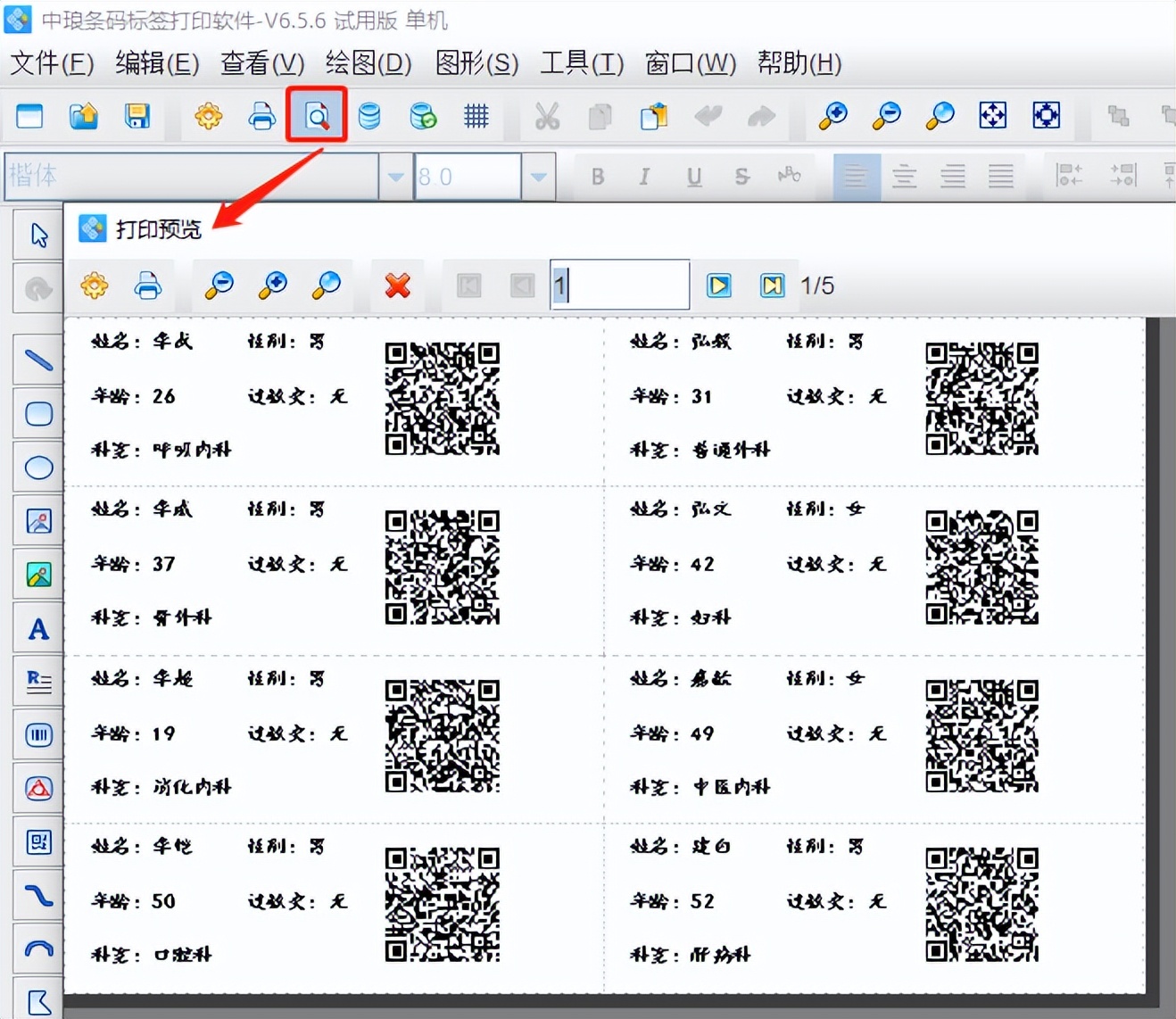This screenshot has width=1176, height=1019.
Task: Open the 窗口(W) menu
Action: (x=691, y=63)
